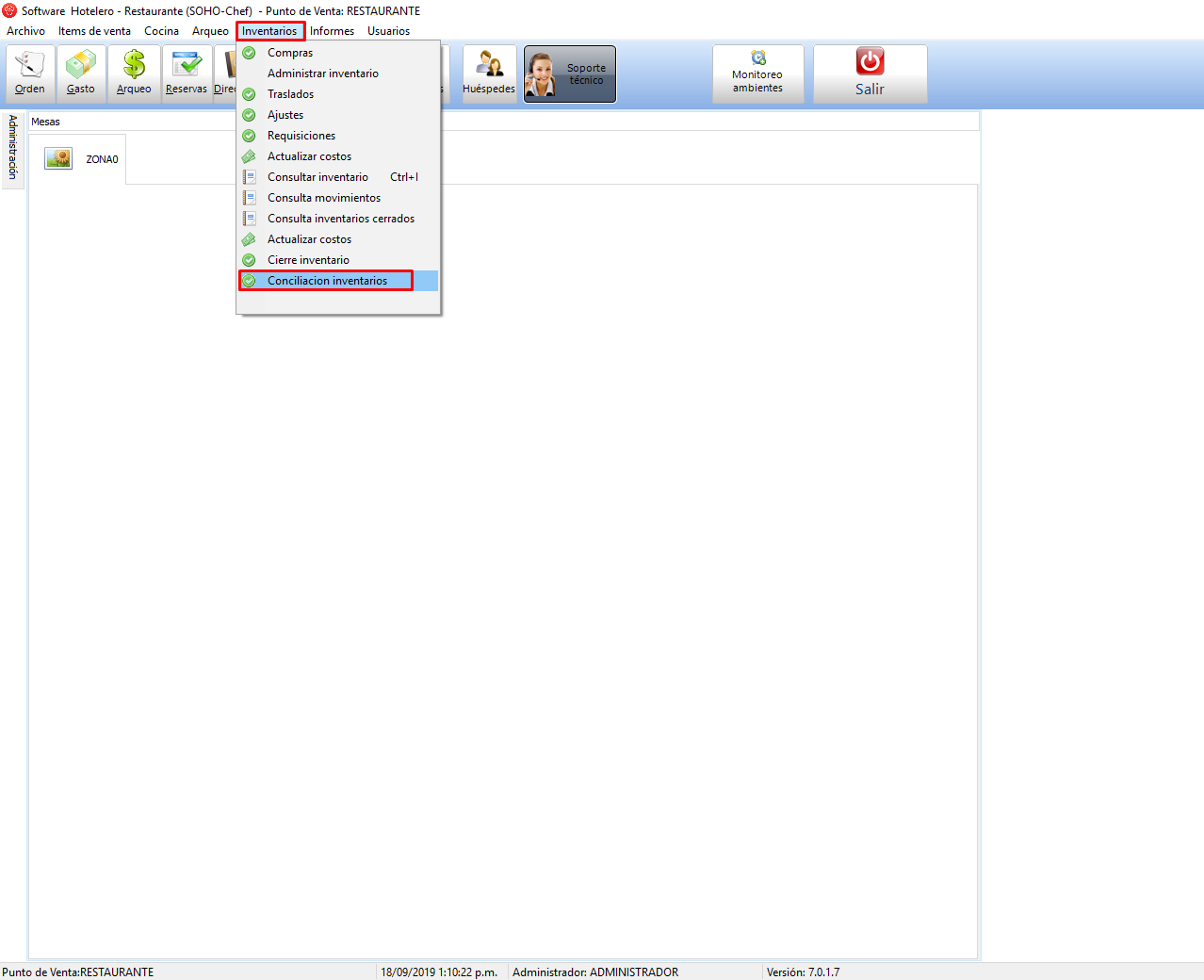Screen dimensions: 1204x980
Task: Open the Cocina menu
Action: point(161,31)
